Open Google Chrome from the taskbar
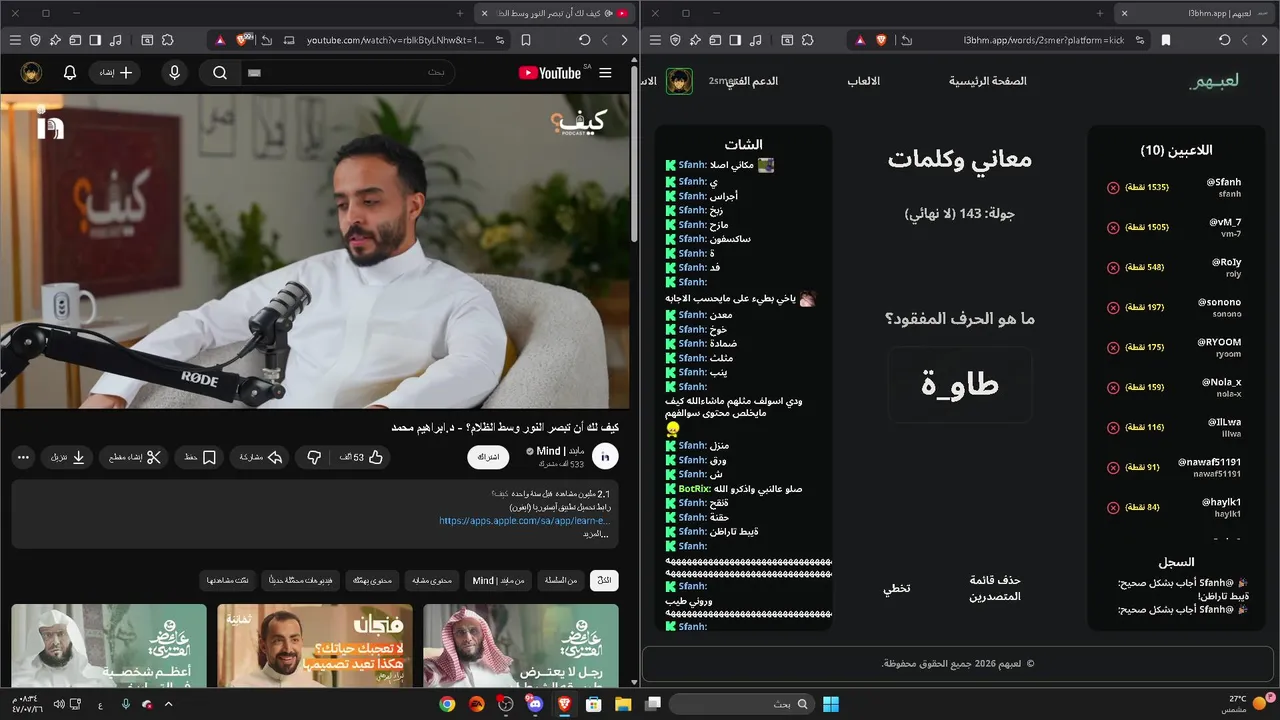 click(447, 704)
